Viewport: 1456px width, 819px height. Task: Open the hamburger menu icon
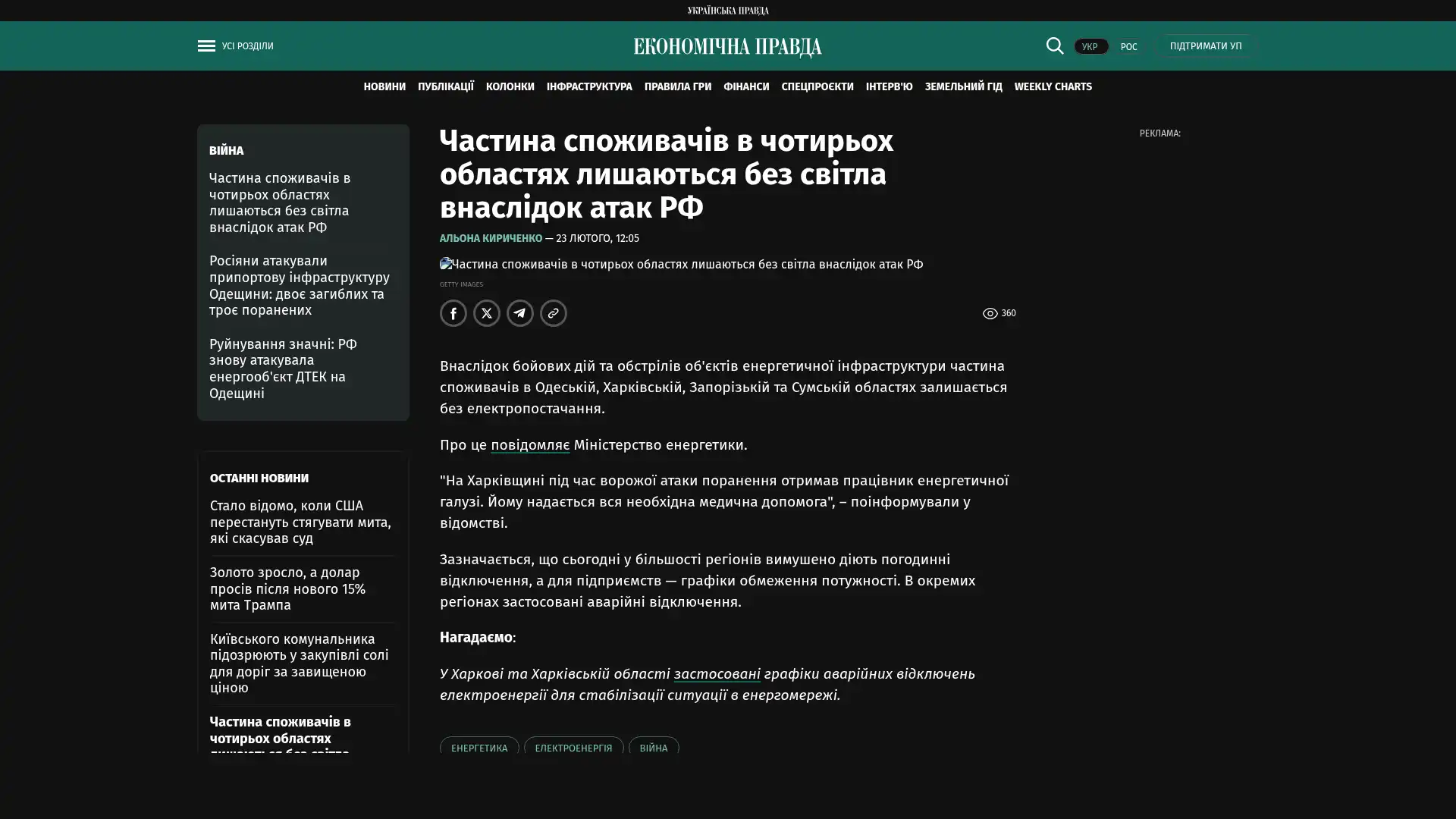(x=206, y=45)
